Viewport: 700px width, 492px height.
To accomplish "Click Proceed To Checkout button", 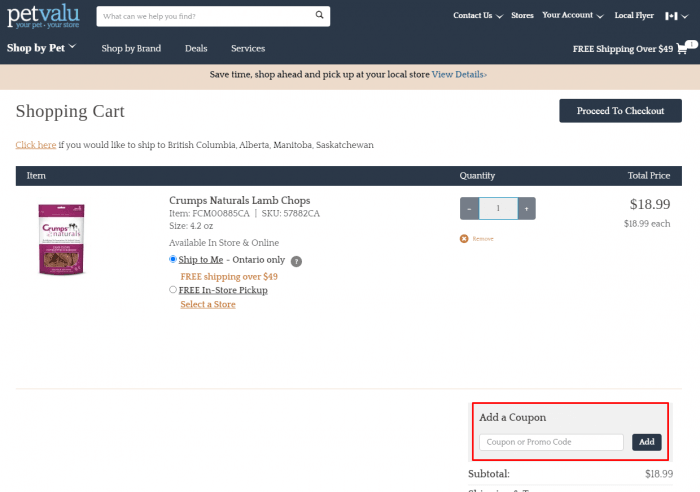I will click(620, 111).
